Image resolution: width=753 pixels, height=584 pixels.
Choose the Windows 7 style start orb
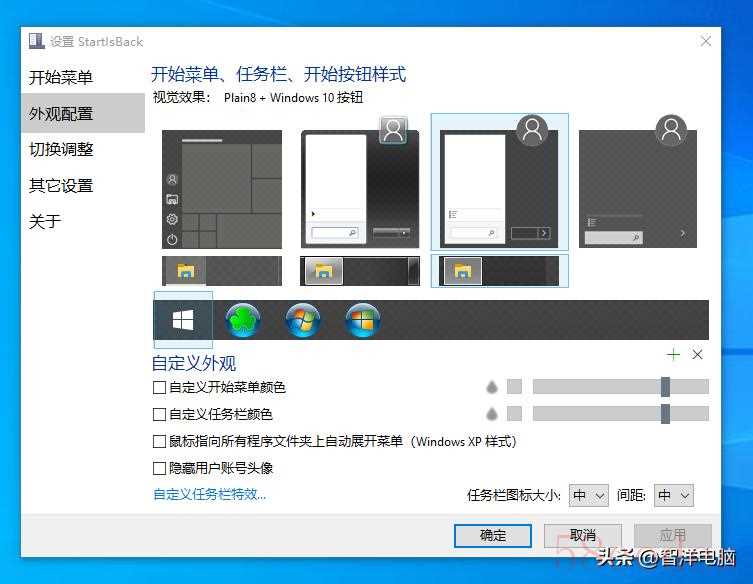pos(303,320)
